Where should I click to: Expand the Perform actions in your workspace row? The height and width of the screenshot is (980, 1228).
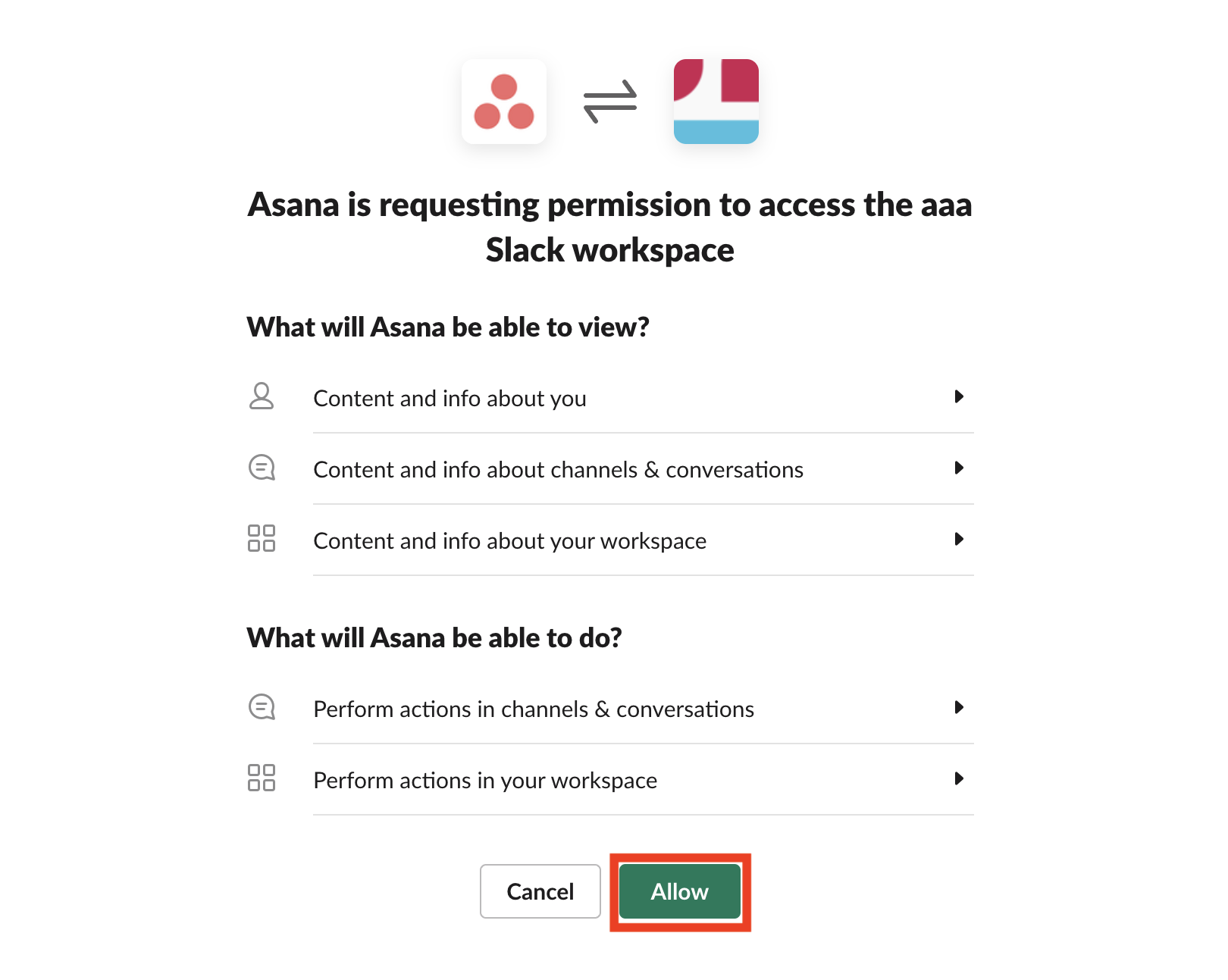pyautogui.click(x=960, y=779)
